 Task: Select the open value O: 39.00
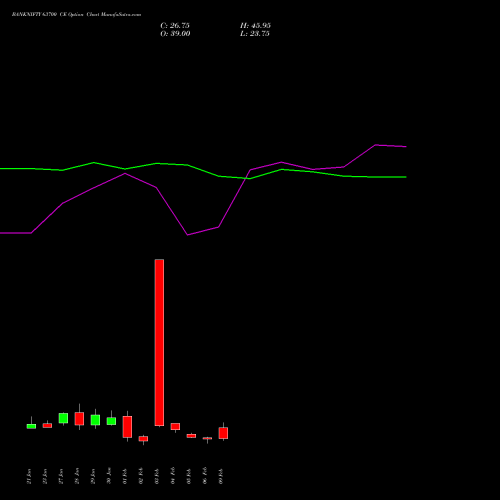click(x=175, y=34)
